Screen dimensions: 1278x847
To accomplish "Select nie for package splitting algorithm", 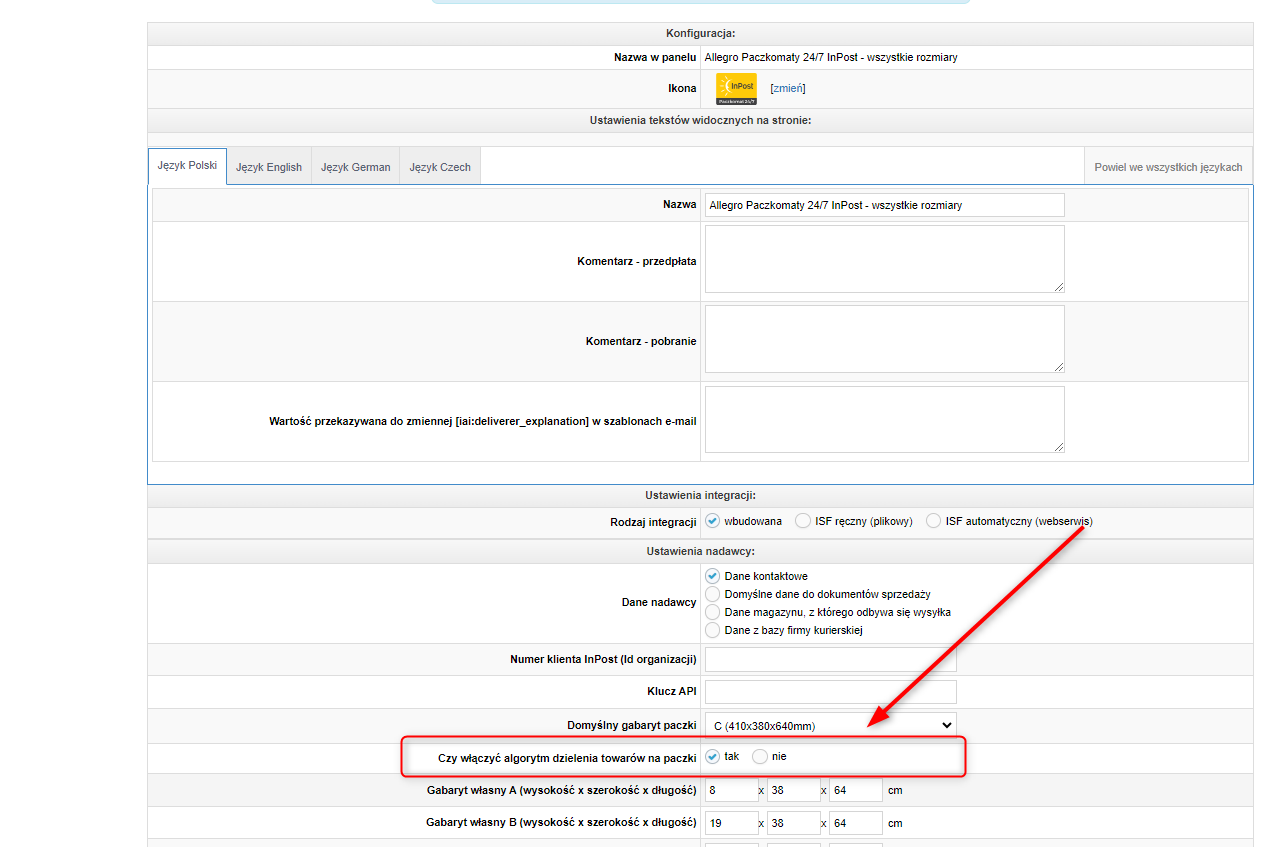I will coord(760,756).
